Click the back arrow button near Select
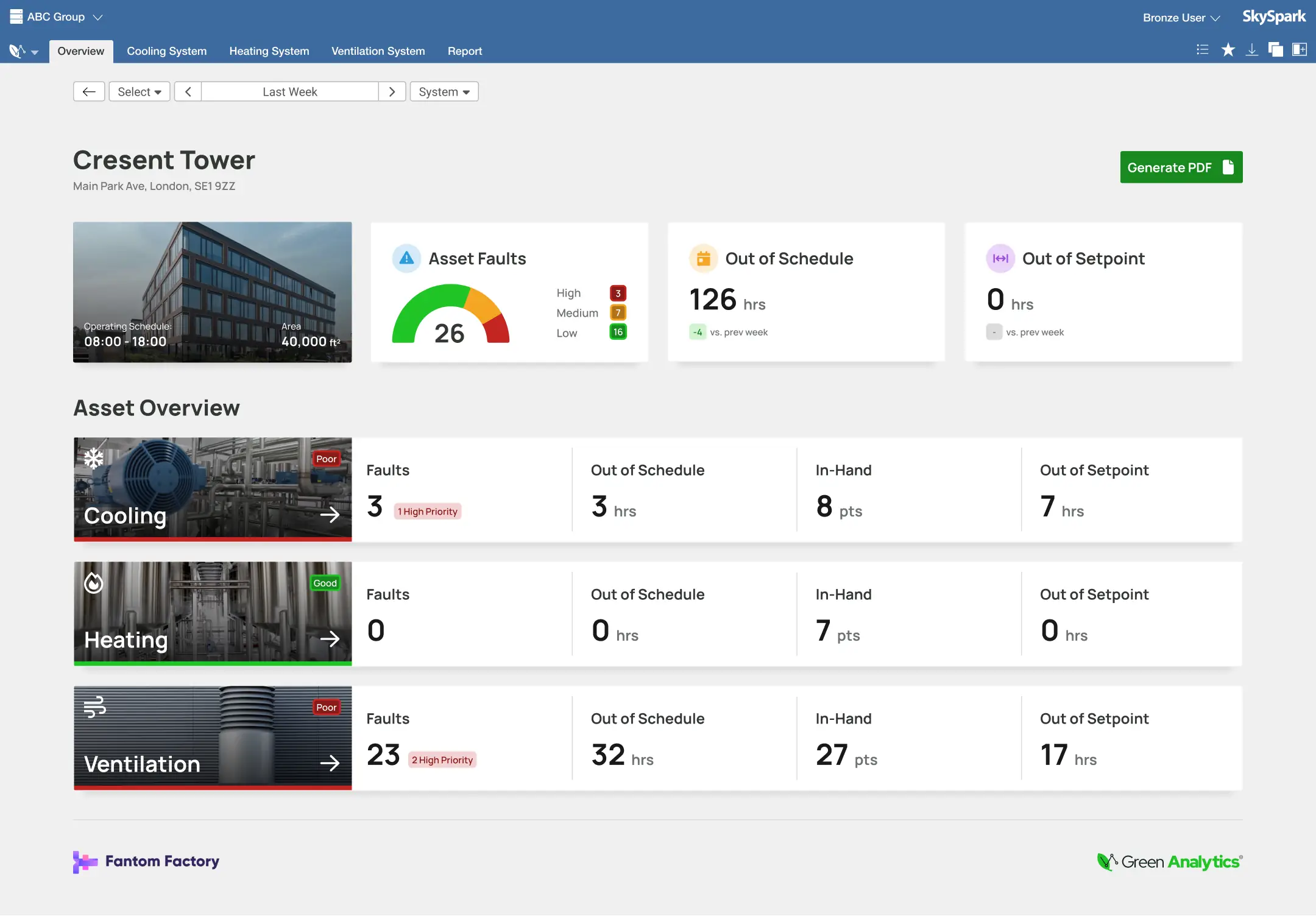Image resolution: width=1316 pixels, height=916 pixels. coord(89,91)
